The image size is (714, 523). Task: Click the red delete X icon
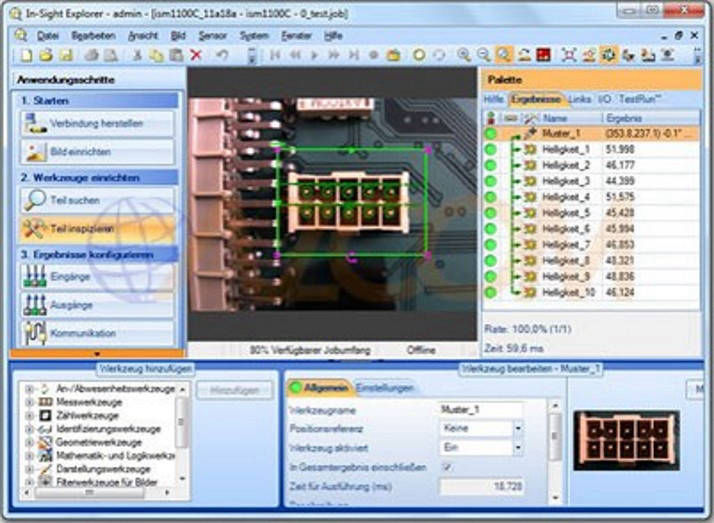coord(196,55)
